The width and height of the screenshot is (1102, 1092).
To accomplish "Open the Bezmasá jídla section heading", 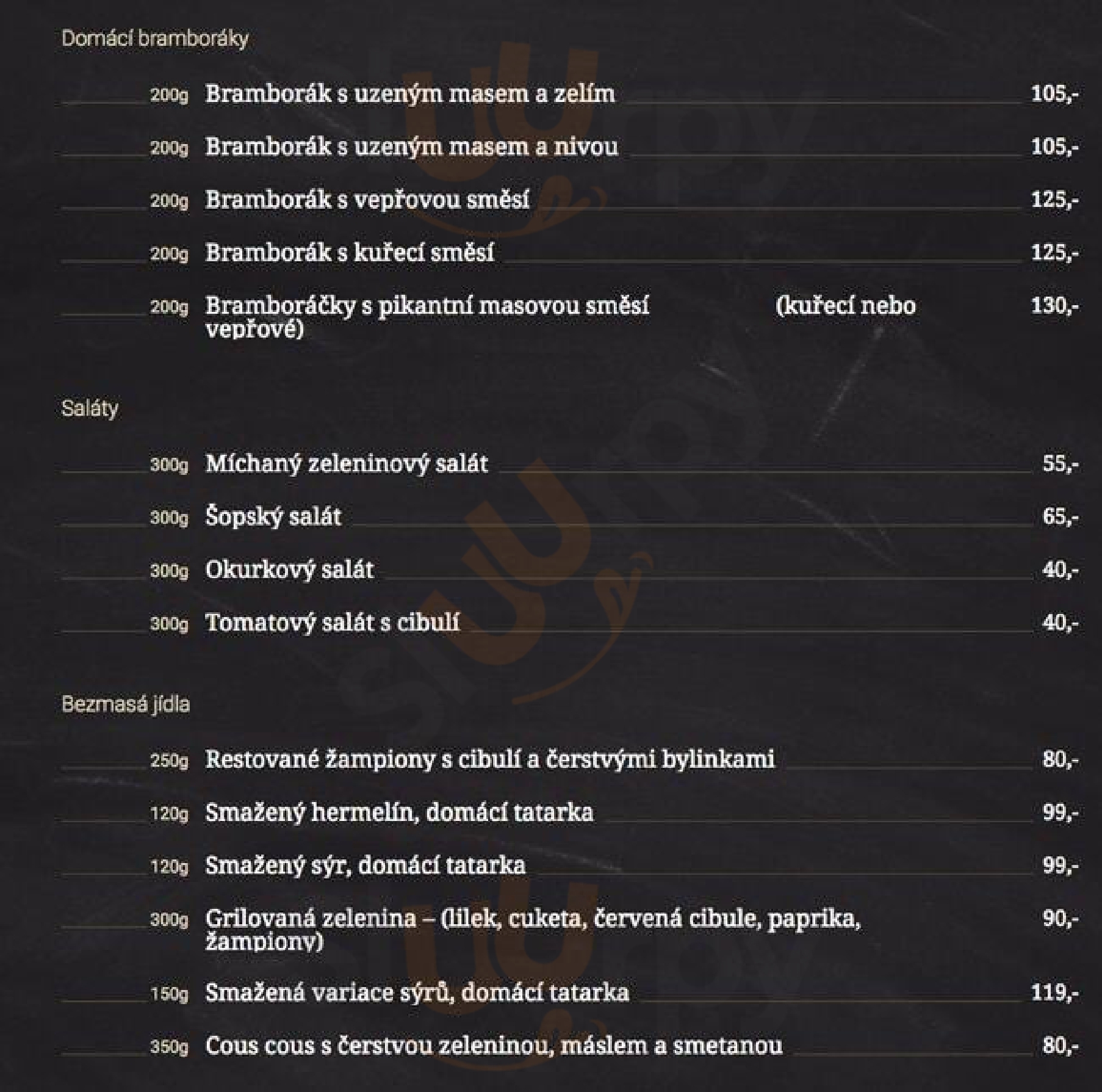I will point(126,704).
